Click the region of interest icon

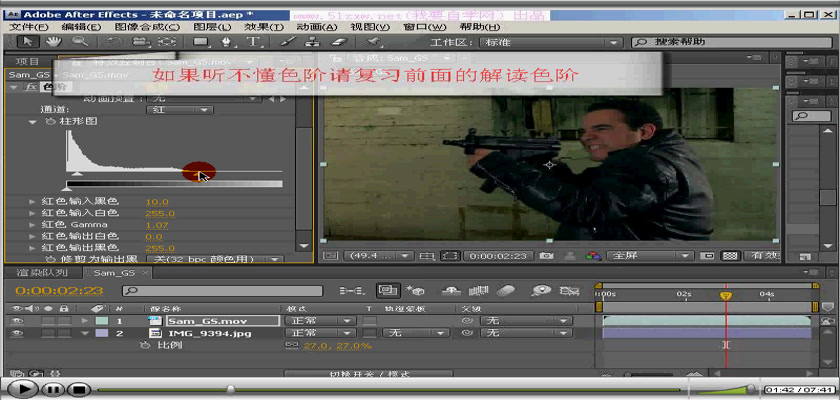click(450, 256)
